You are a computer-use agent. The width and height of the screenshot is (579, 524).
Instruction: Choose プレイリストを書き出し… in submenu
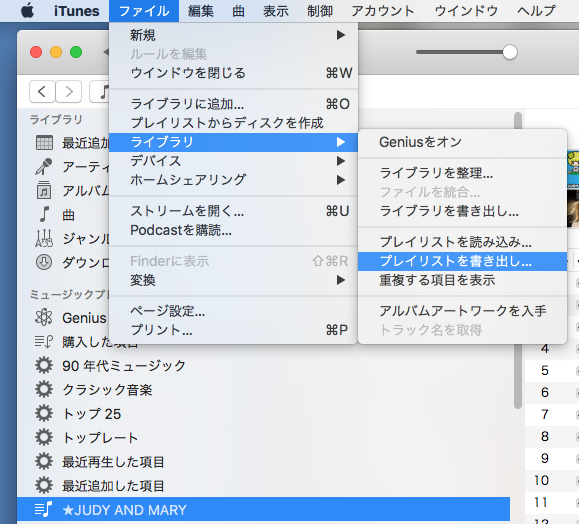point(462,261)
